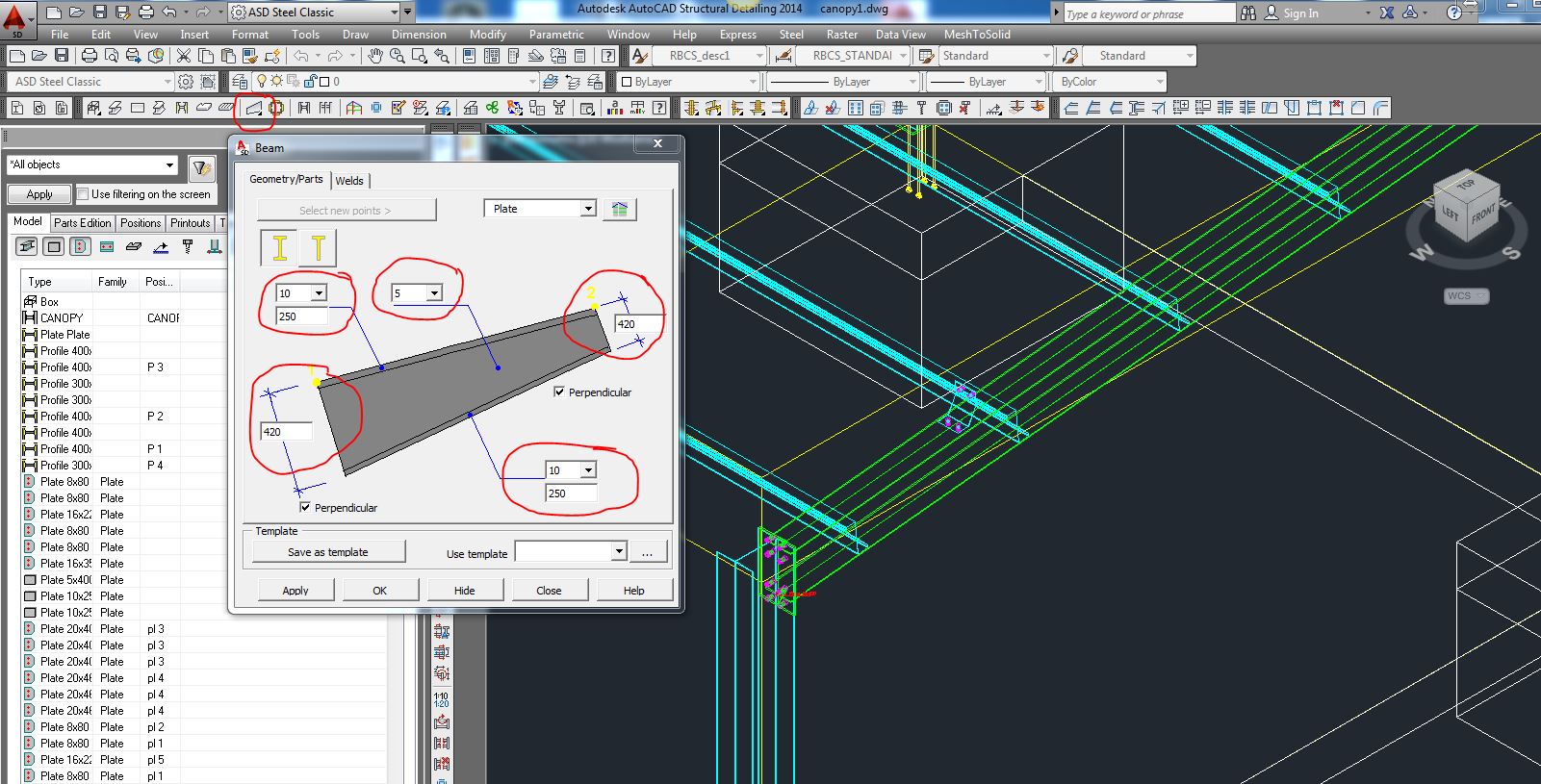Open bottom flange thickness dropdown showing 10
This screenshot has width=1541, height=784.
[588, 470]
